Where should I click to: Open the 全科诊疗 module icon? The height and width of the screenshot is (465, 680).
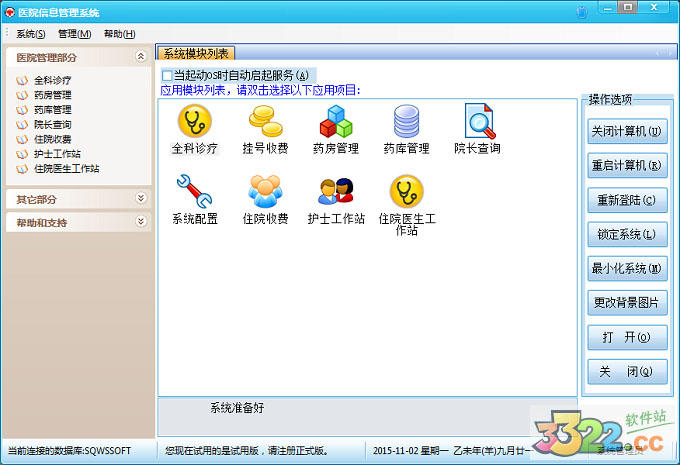pos(194,122)
